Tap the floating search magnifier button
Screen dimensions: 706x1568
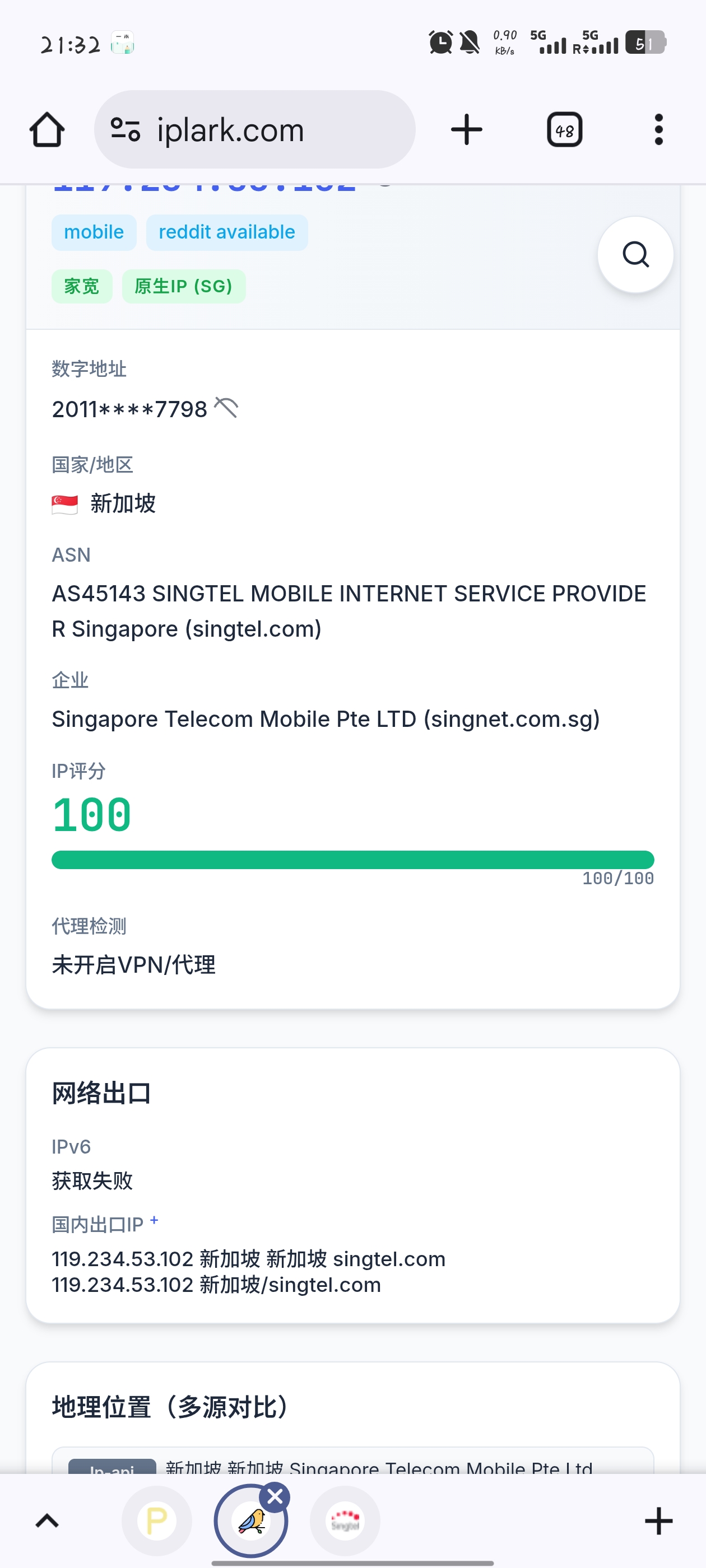point(635,254)
